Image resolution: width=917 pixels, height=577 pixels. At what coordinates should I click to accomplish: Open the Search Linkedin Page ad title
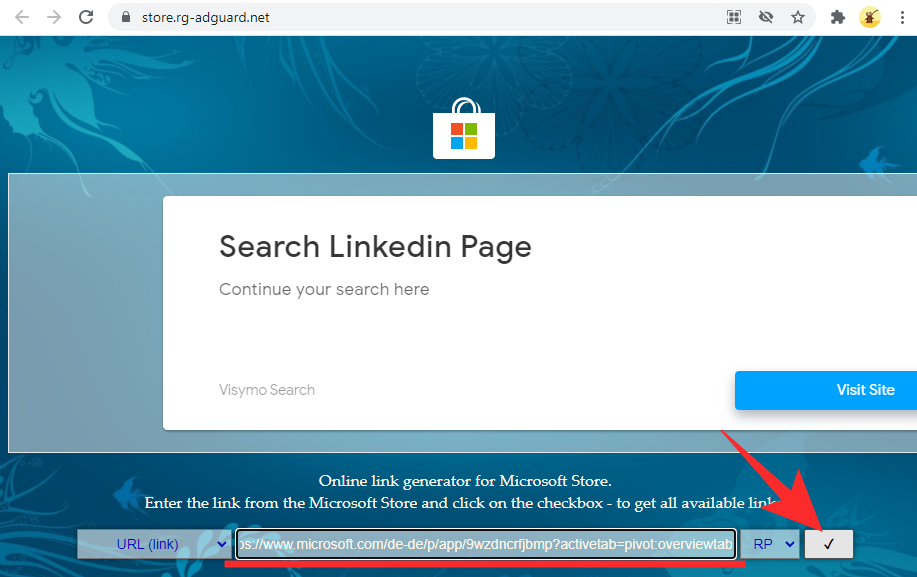click(x=375, y=247)
